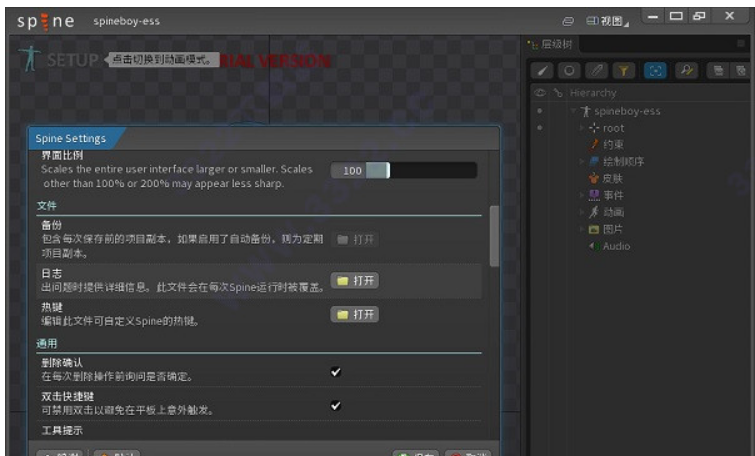Select the 绘制顺序 tree row
The image size is (755, 456).
(x=617, y=161)
